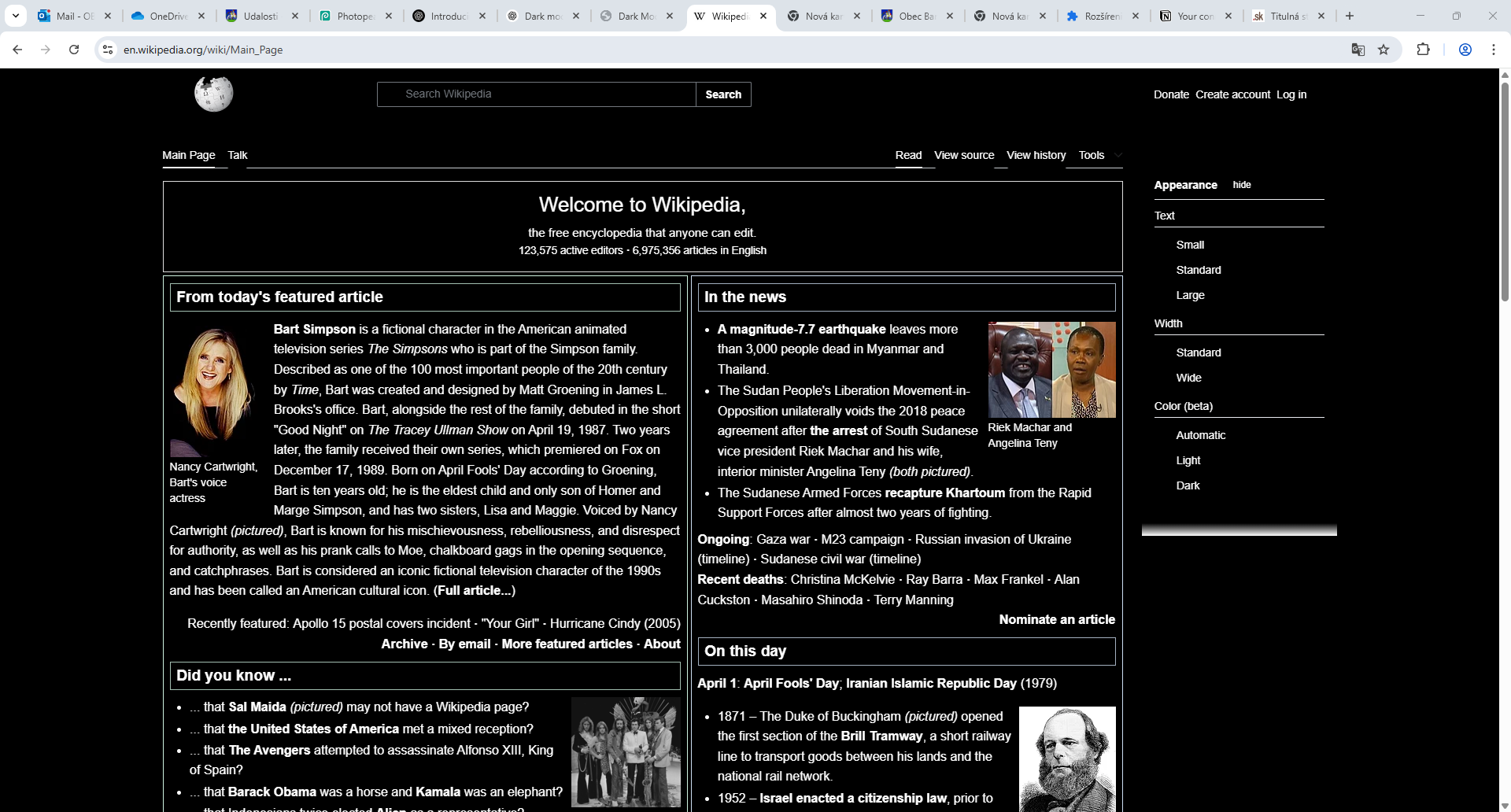The height and width of the screenshot is (812, 1511).
Task: Select Large text size option
Action: click(1190, 295)
